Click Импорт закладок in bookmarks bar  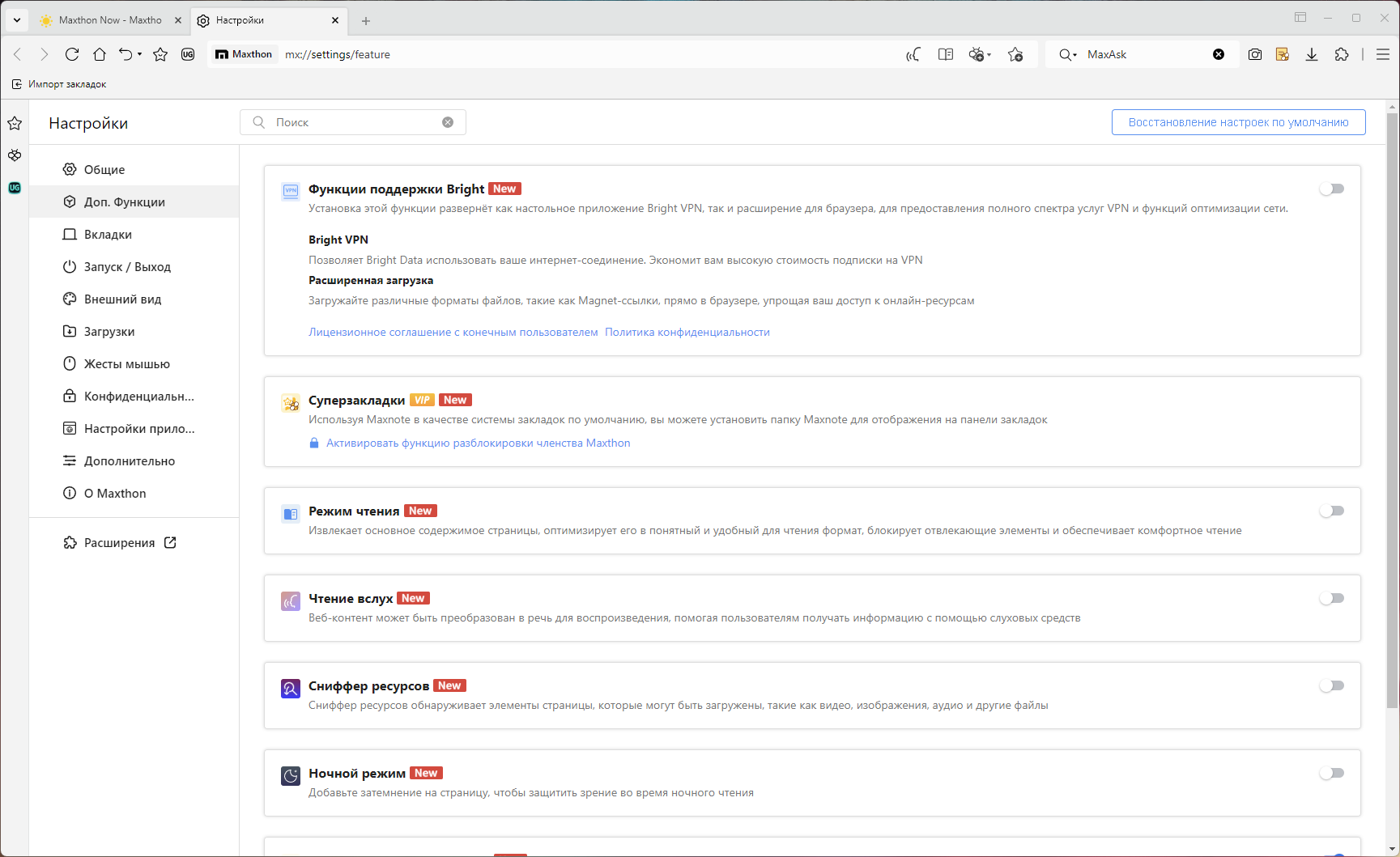[x=59, y=84]
